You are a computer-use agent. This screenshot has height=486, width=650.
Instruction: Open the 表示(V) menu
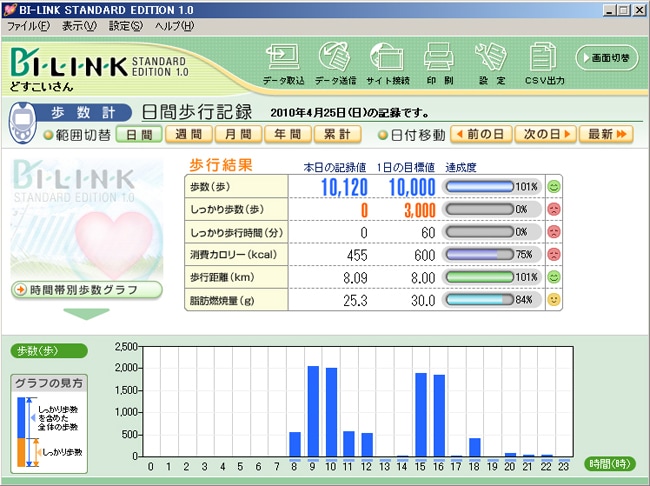79,26
